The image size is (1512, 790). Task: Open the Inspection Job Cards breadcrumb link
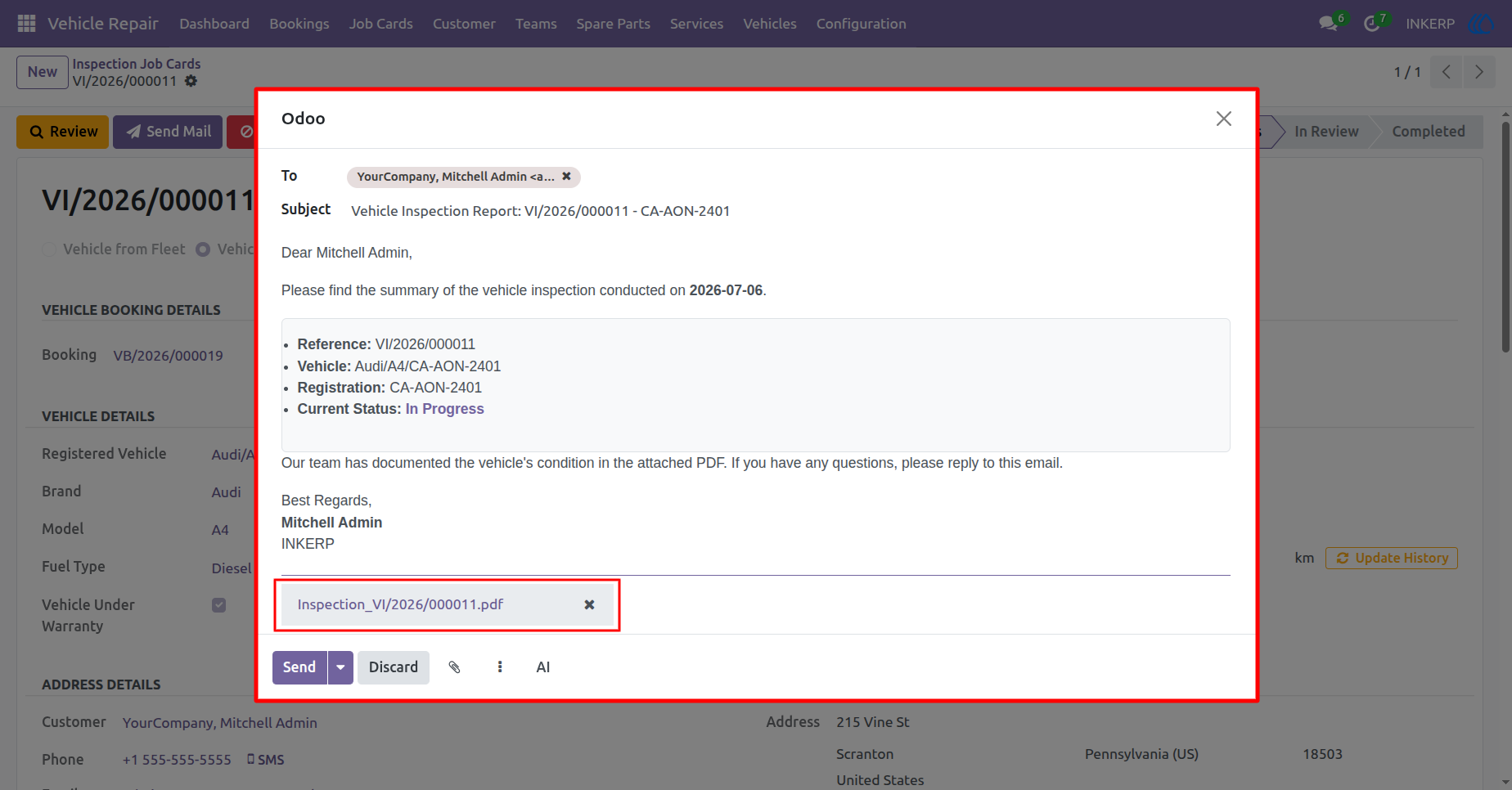tap(137, 64)
